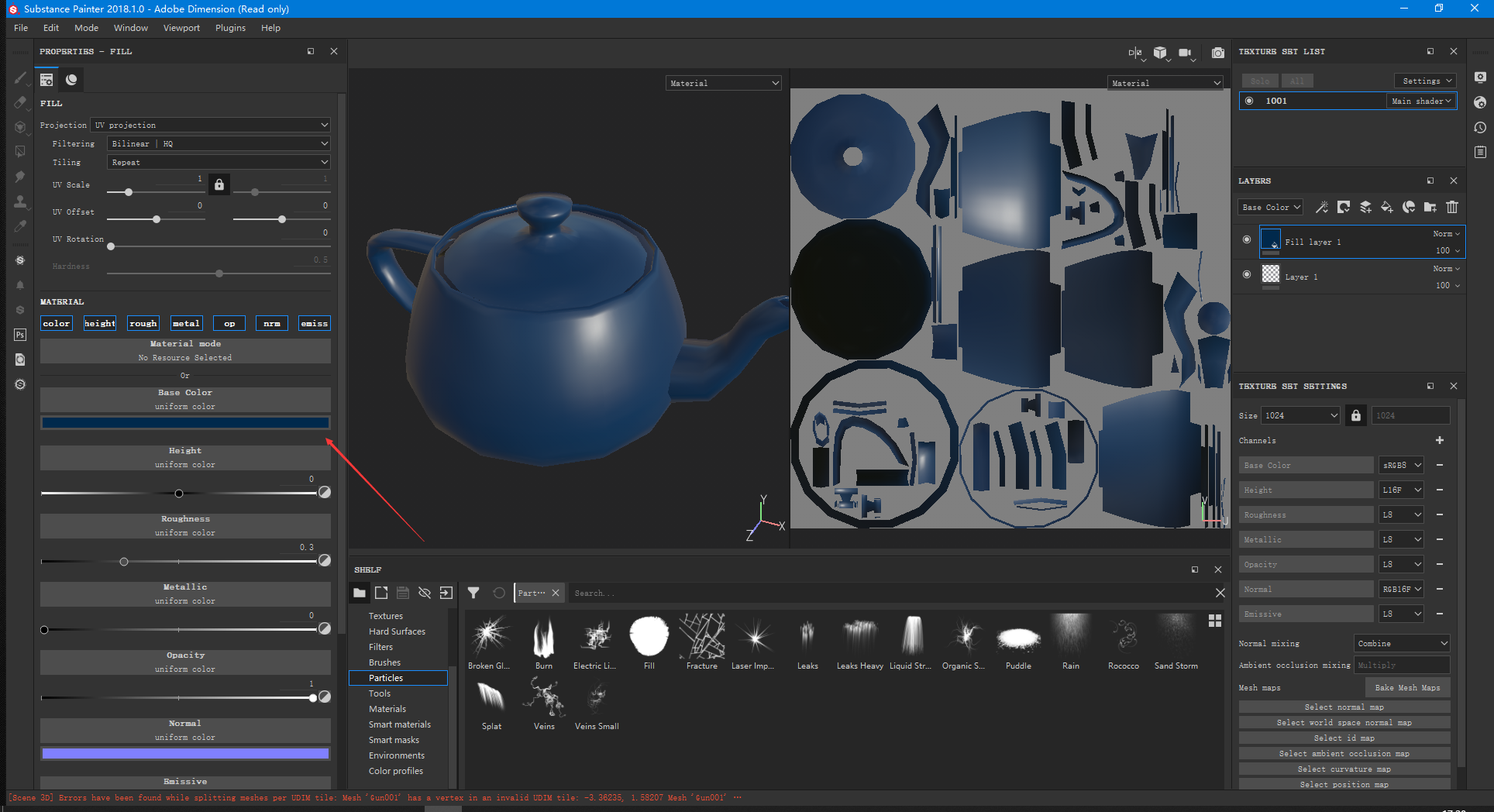
Task: Click the viewport symmetry icon
Action: 1135,53
